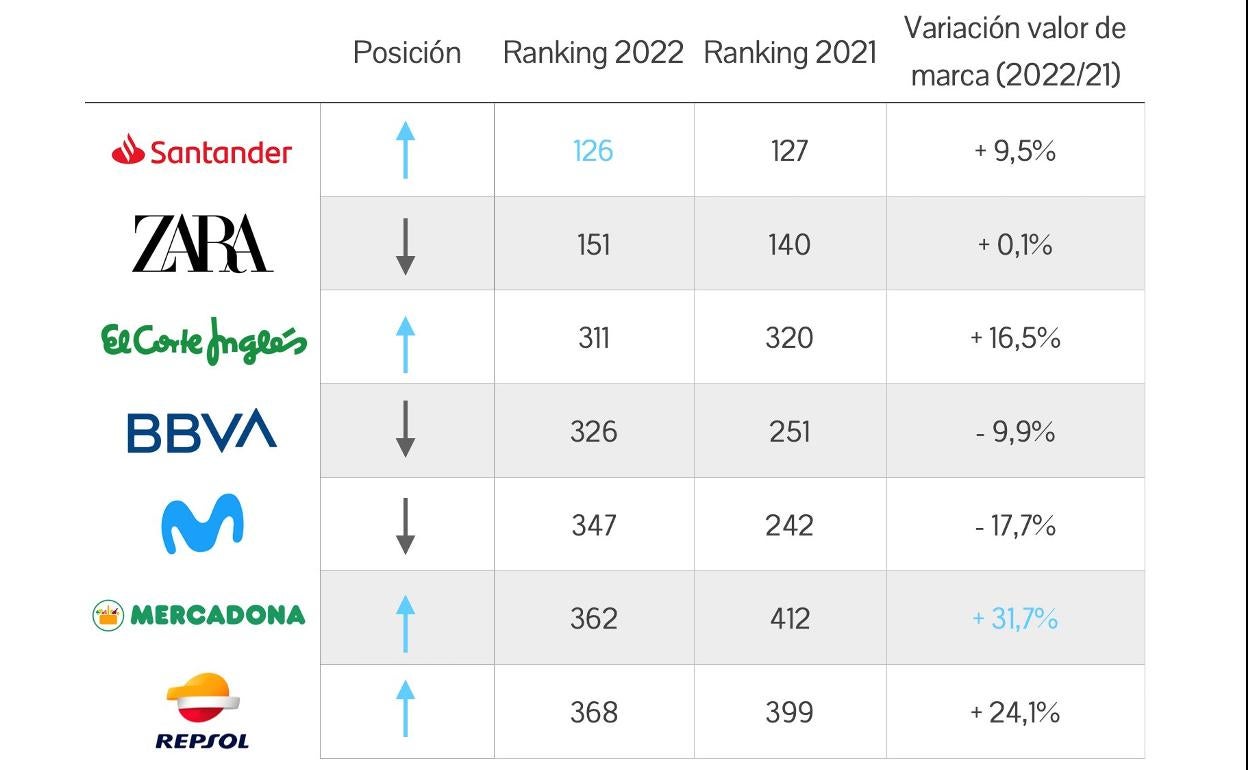
Task: Click the Variación valor de marca header
Action: 1015,52
